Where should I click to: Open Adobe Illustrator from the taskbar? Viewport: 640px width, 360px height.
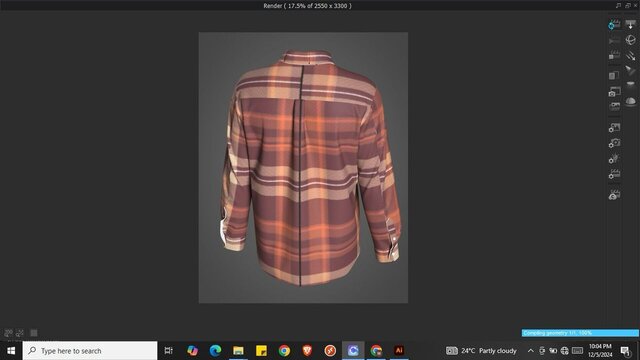[x=399, y=350]
